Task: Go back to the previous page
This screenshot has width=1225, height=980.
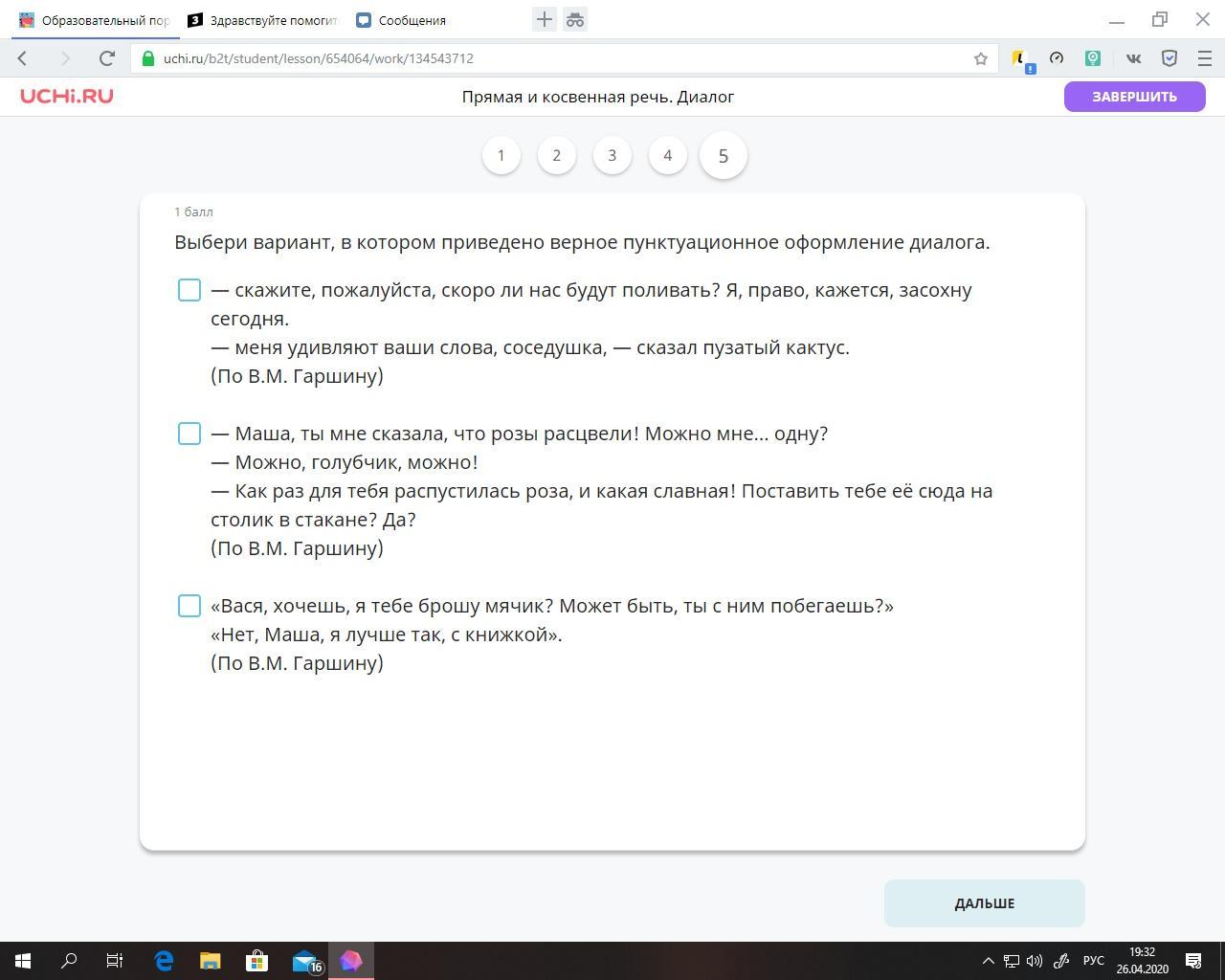Action: click(x=23, y=58)
